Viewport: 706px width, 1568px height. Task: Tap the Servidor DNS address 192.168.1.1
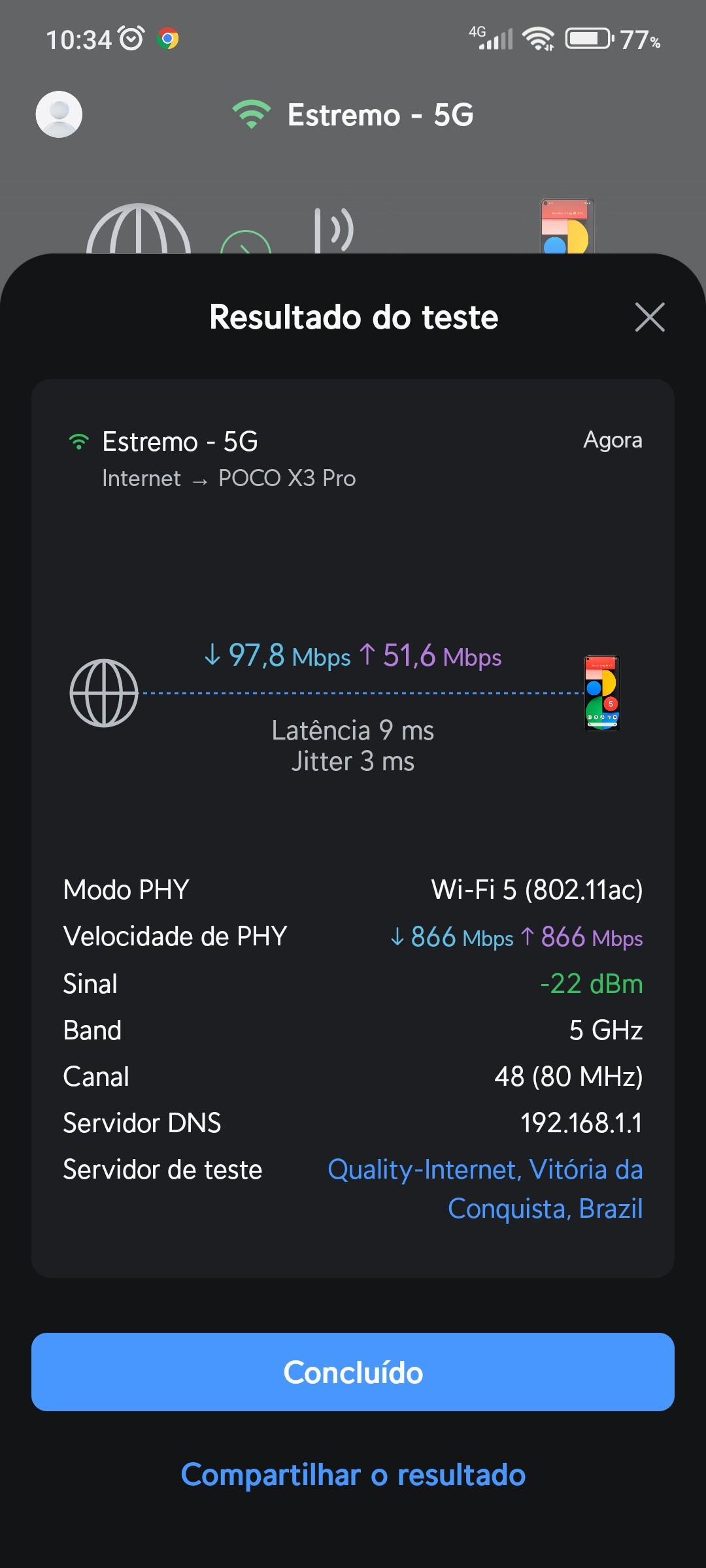click(581, 1123)
